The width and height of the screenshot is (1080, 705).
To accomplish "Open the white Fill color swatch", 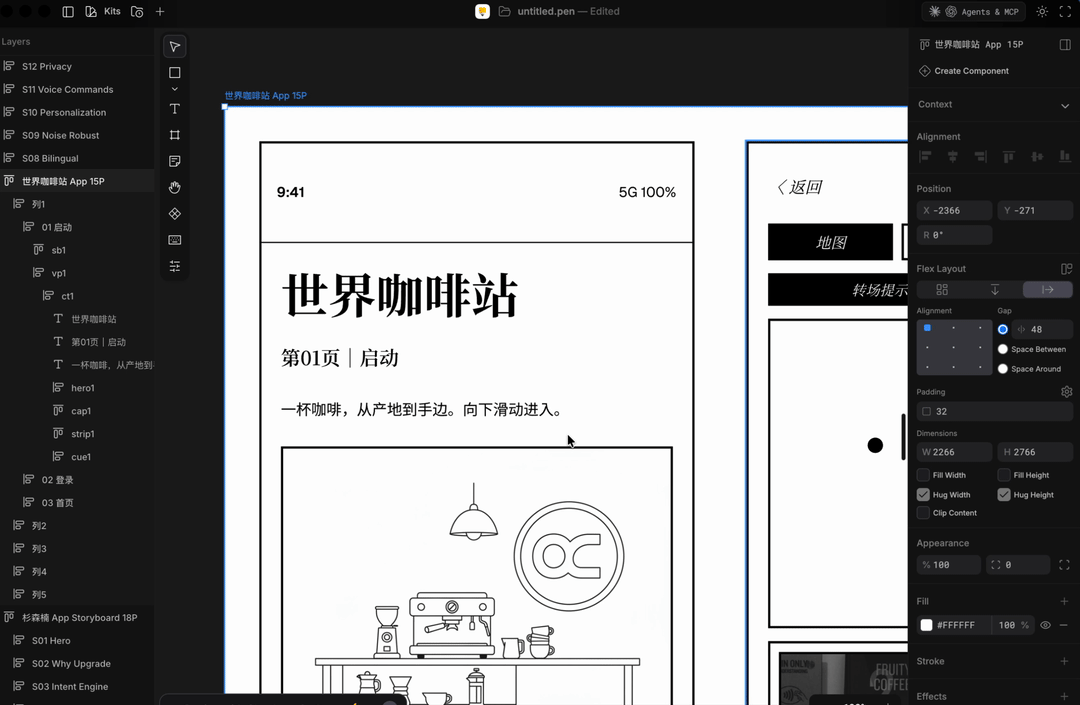I will coord(926,624).
